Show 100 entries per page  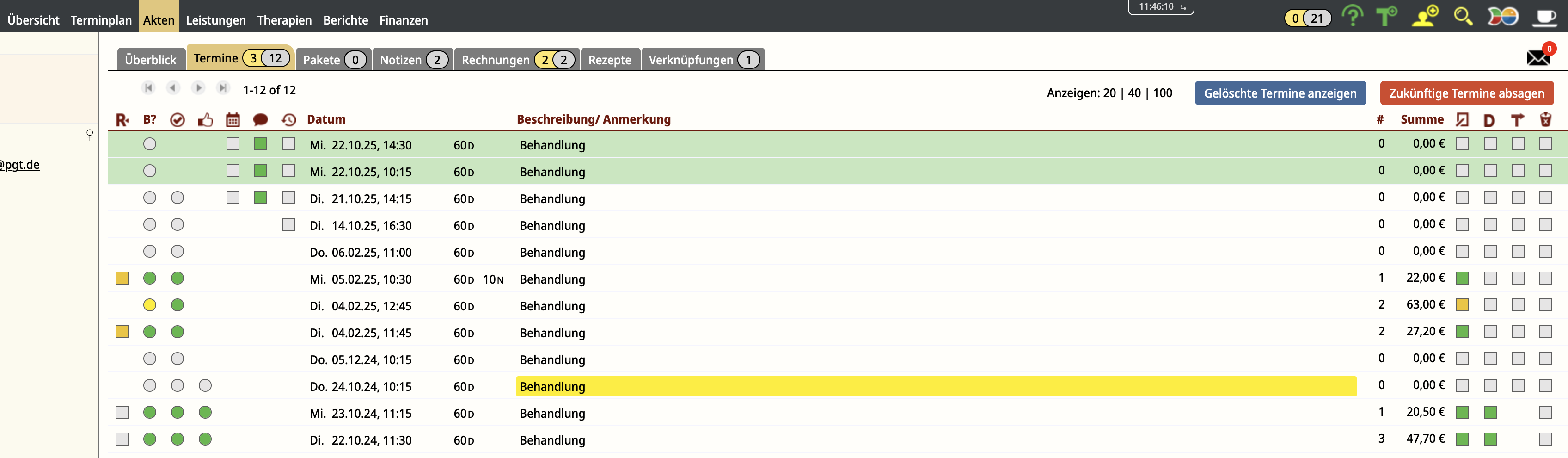point(1162,93)
